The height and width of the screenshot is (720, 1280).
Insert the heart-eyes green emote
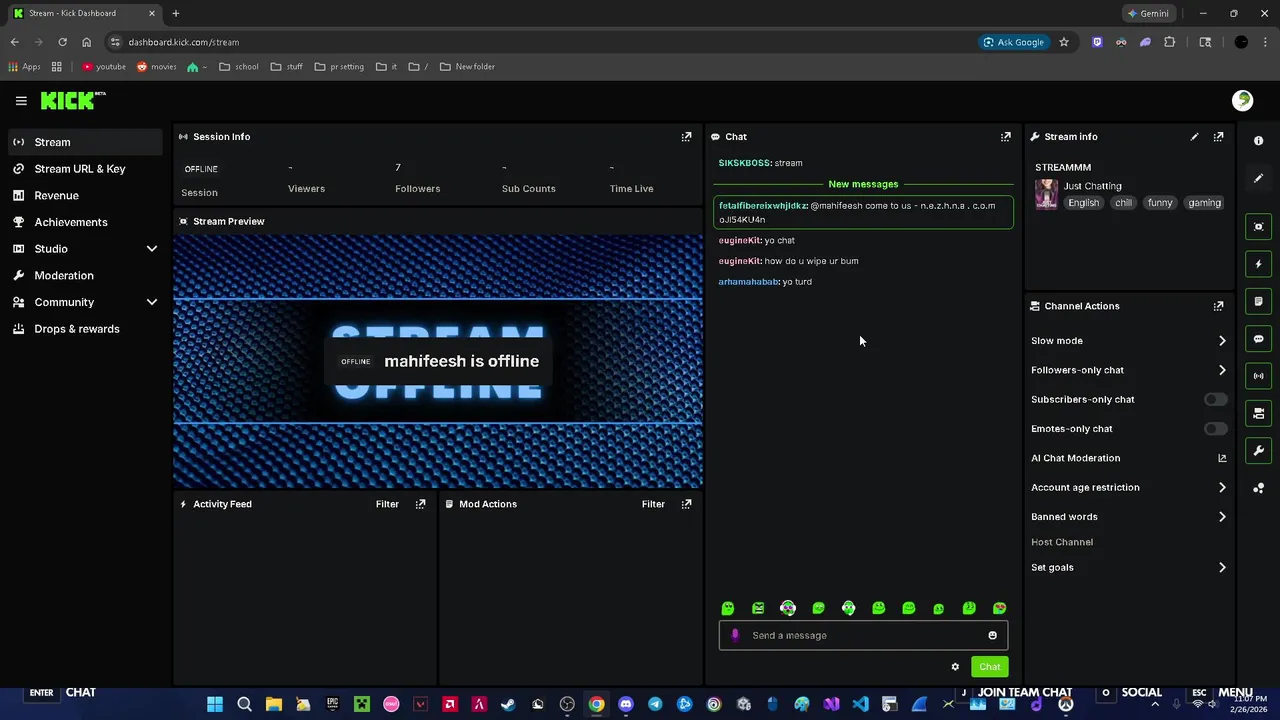[999, 608]
